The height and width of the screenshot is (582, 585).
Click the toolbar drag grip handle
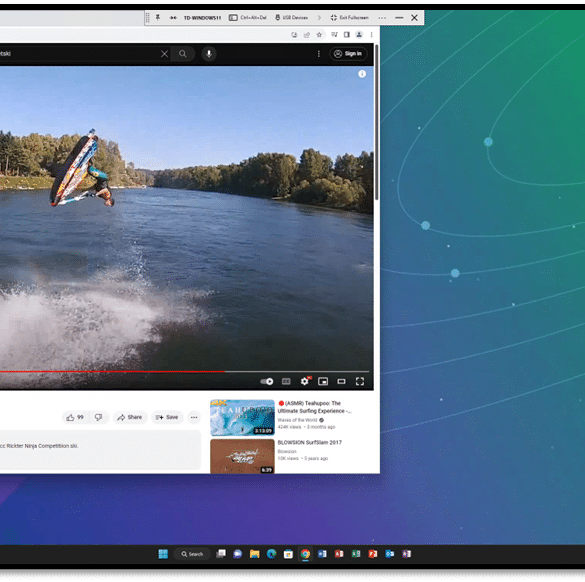pyautogui.click(x=148, y=18)
